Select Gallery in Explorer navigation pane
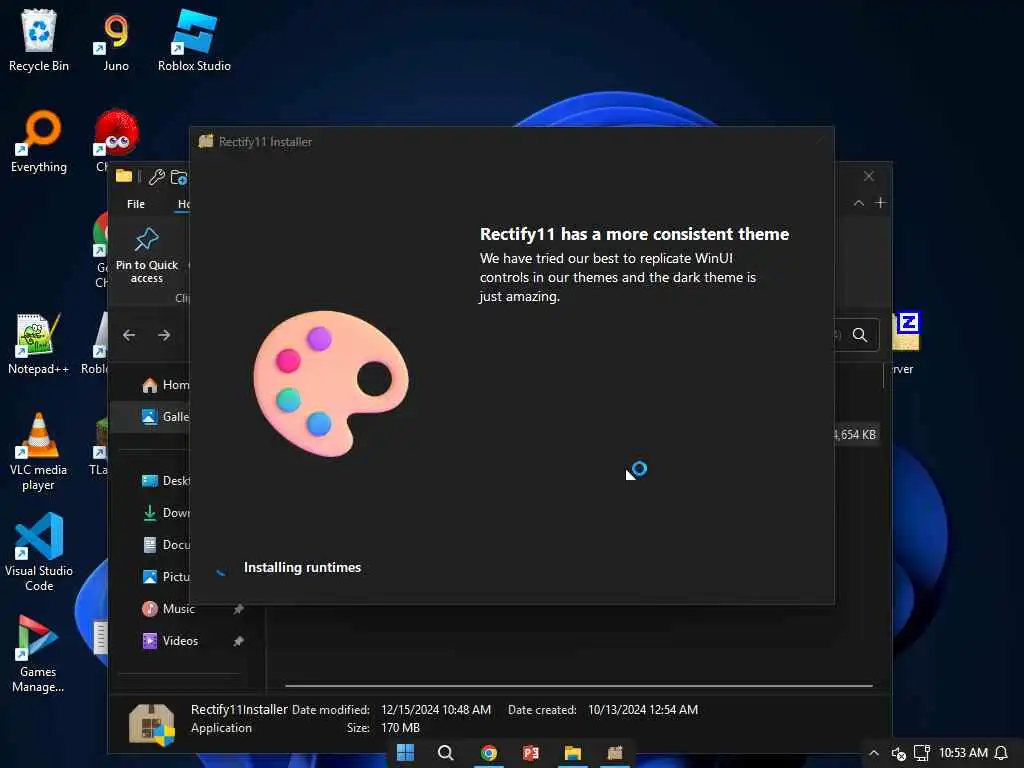1024x768 pixels. coord(166,417)
